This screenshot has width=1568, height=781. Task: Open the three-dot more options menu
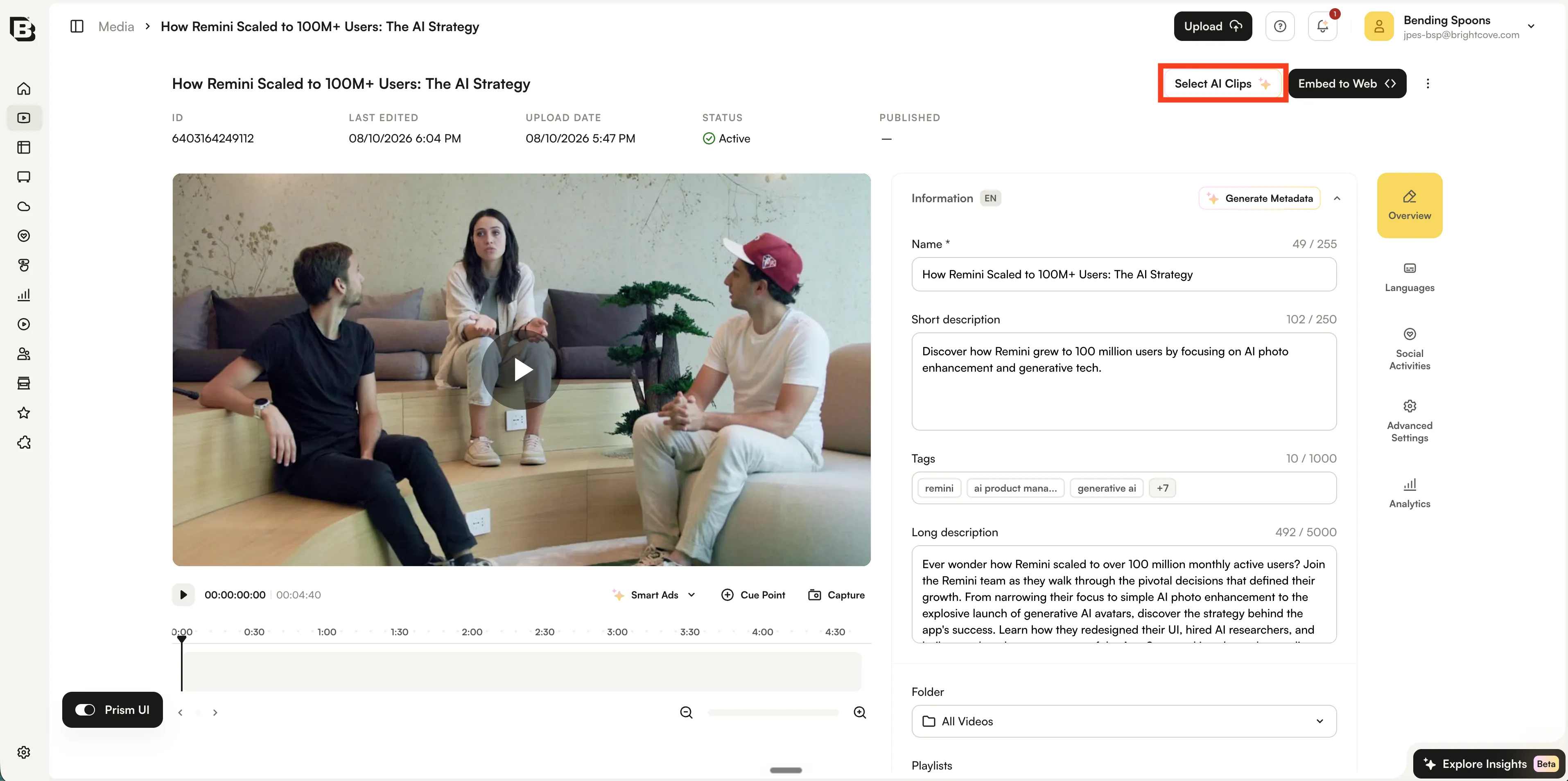1428,84
